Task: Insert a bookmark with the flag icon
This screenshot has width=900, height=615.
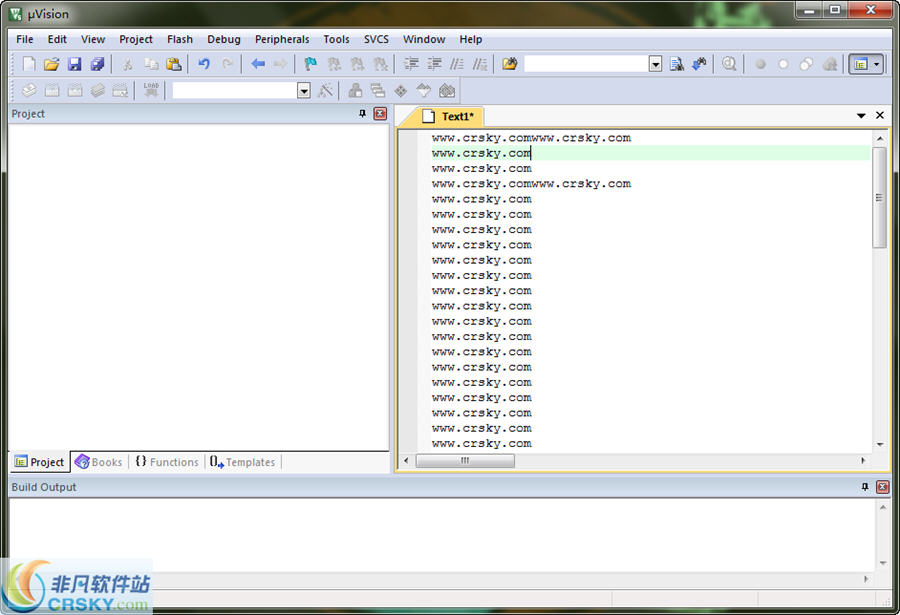Action: pyautogui.click(x=311, y=64)
